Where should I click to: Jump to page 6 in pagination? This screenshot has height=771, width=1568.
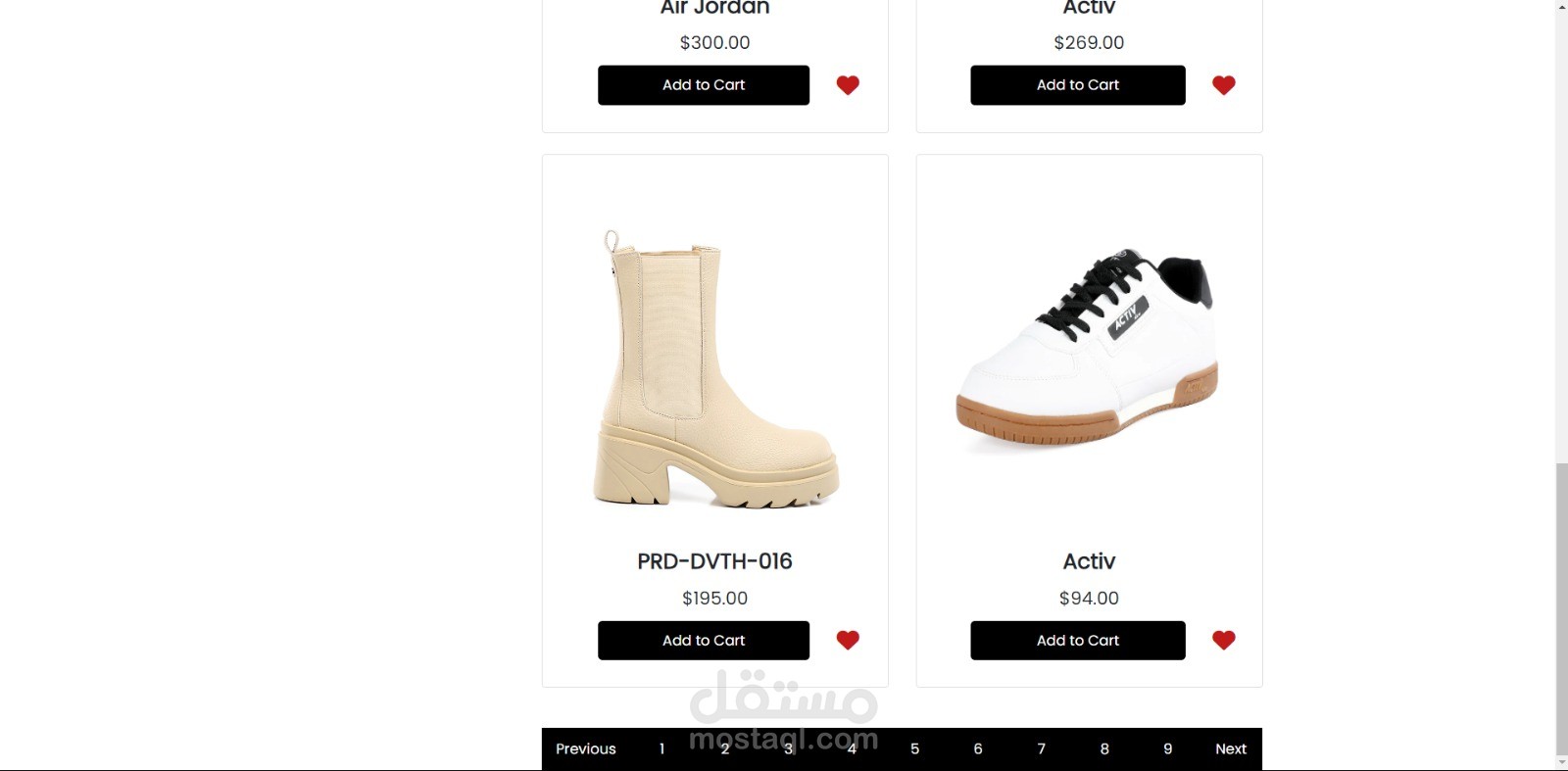coord(978,749)
